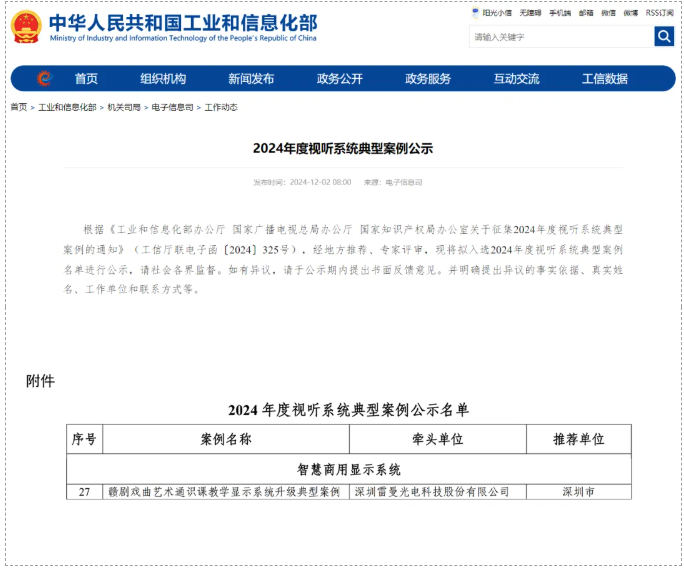The image size is (684, 571).
Task: Click the 附件 attachment heading
Action: click(x=40, y=381)
